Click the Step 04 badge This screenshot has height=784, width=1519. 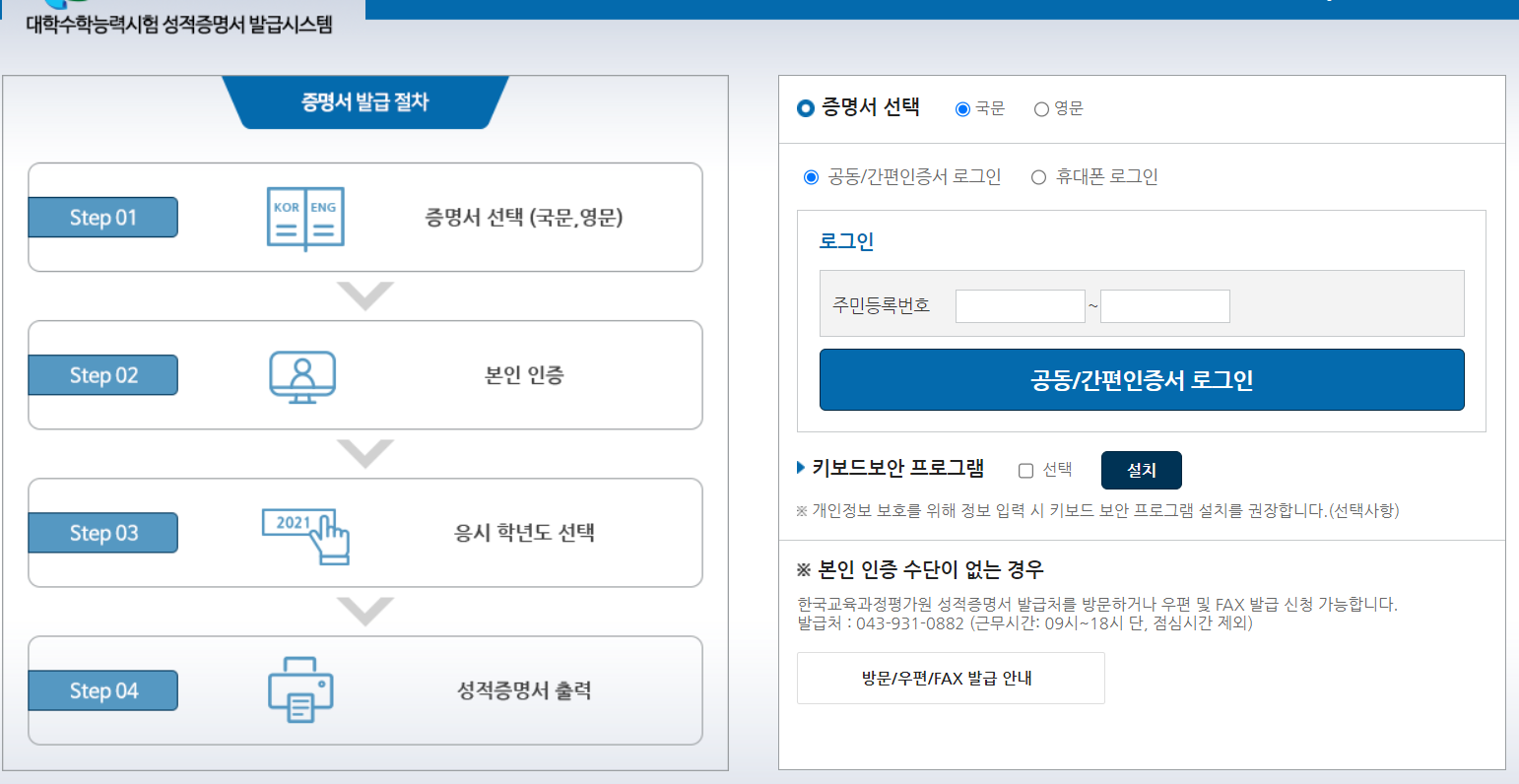pyautogui.click(x=102, y=689)
